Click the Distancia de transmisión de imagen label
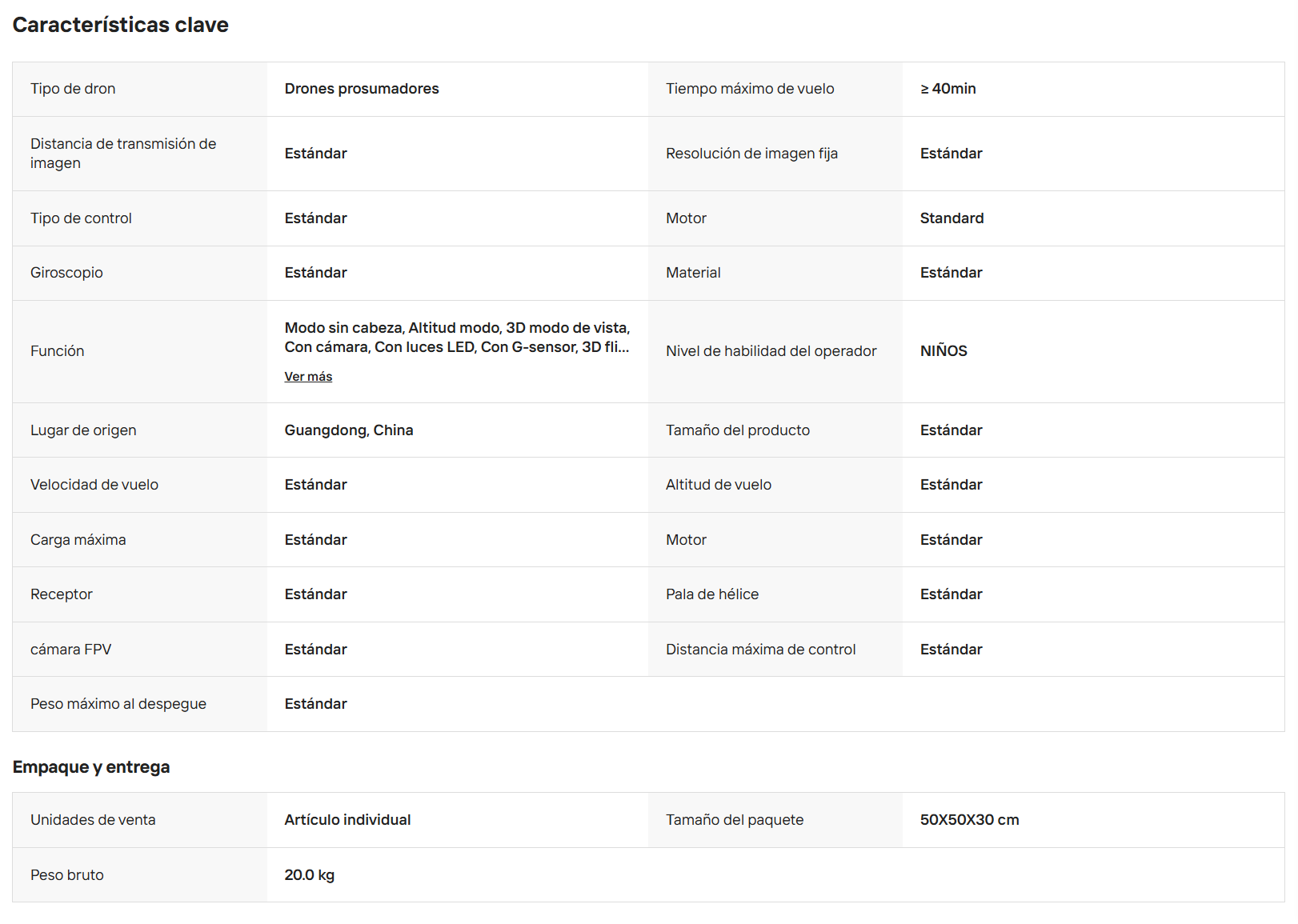1298x924 pixels. tap(123, 154)
